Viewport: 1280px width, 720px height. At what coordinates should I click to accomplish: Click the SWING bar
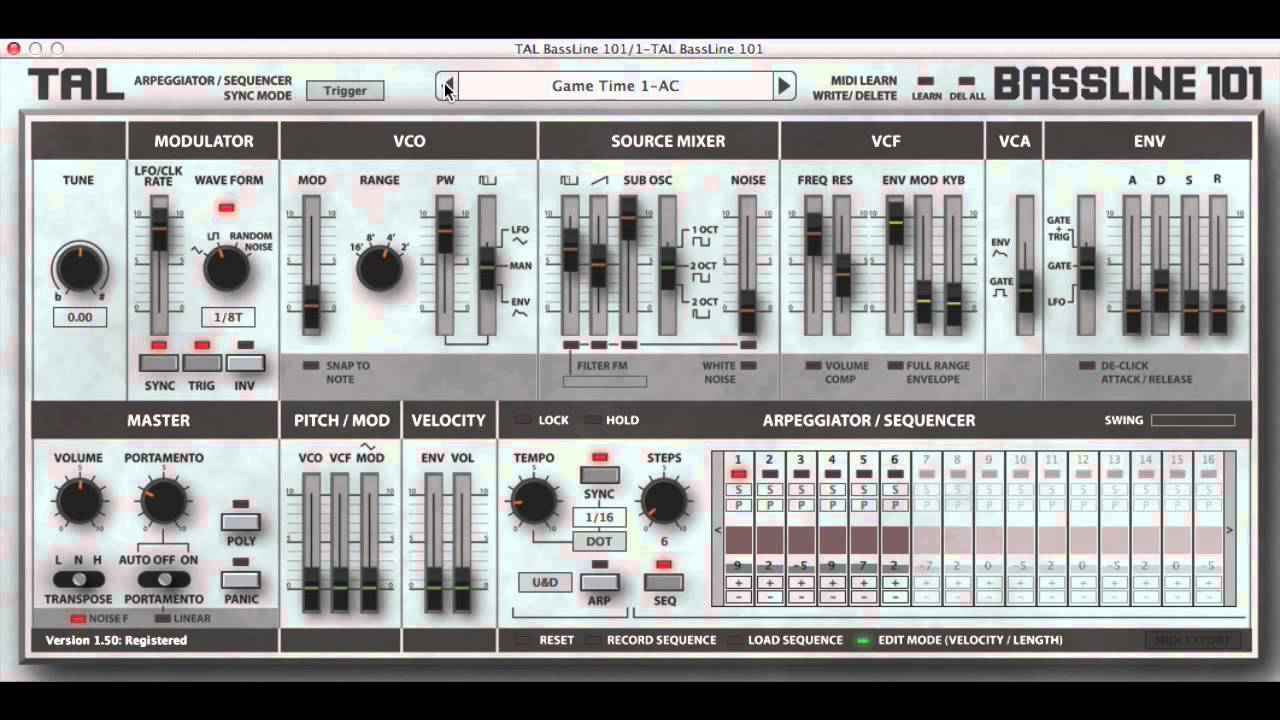point(1193,421)
